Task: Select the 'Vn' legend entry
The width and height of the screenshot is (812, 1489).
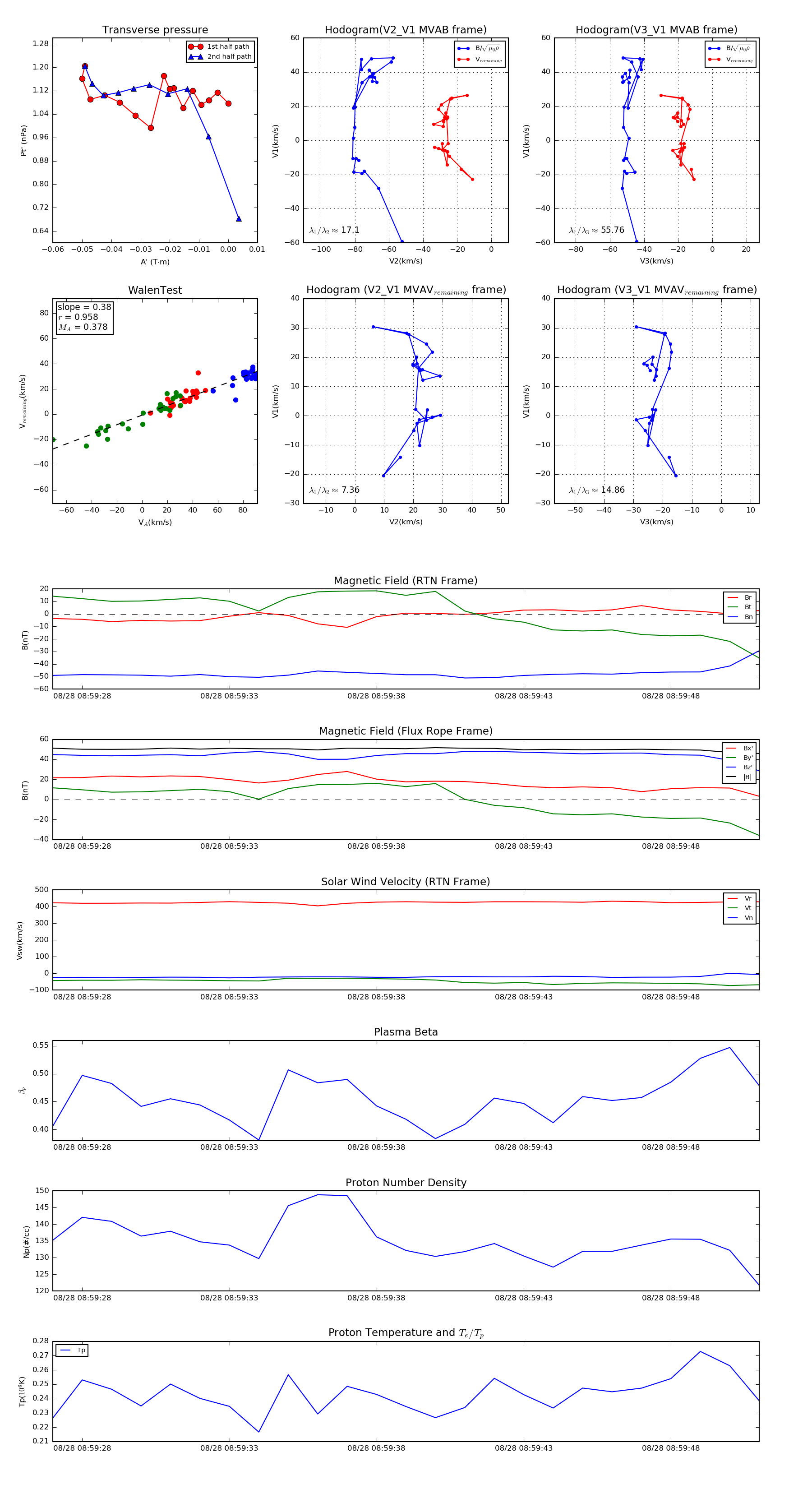Action: coord(740,918)
